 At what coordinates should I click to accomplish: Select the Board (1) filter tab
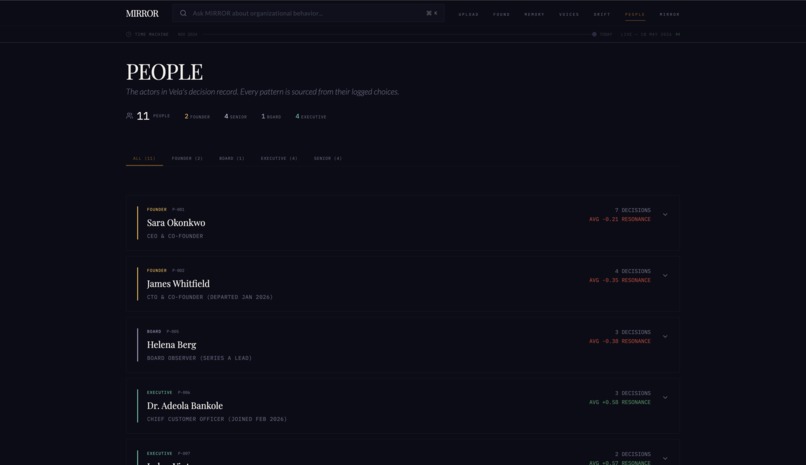pyautogui.click(x=232, y=158)
